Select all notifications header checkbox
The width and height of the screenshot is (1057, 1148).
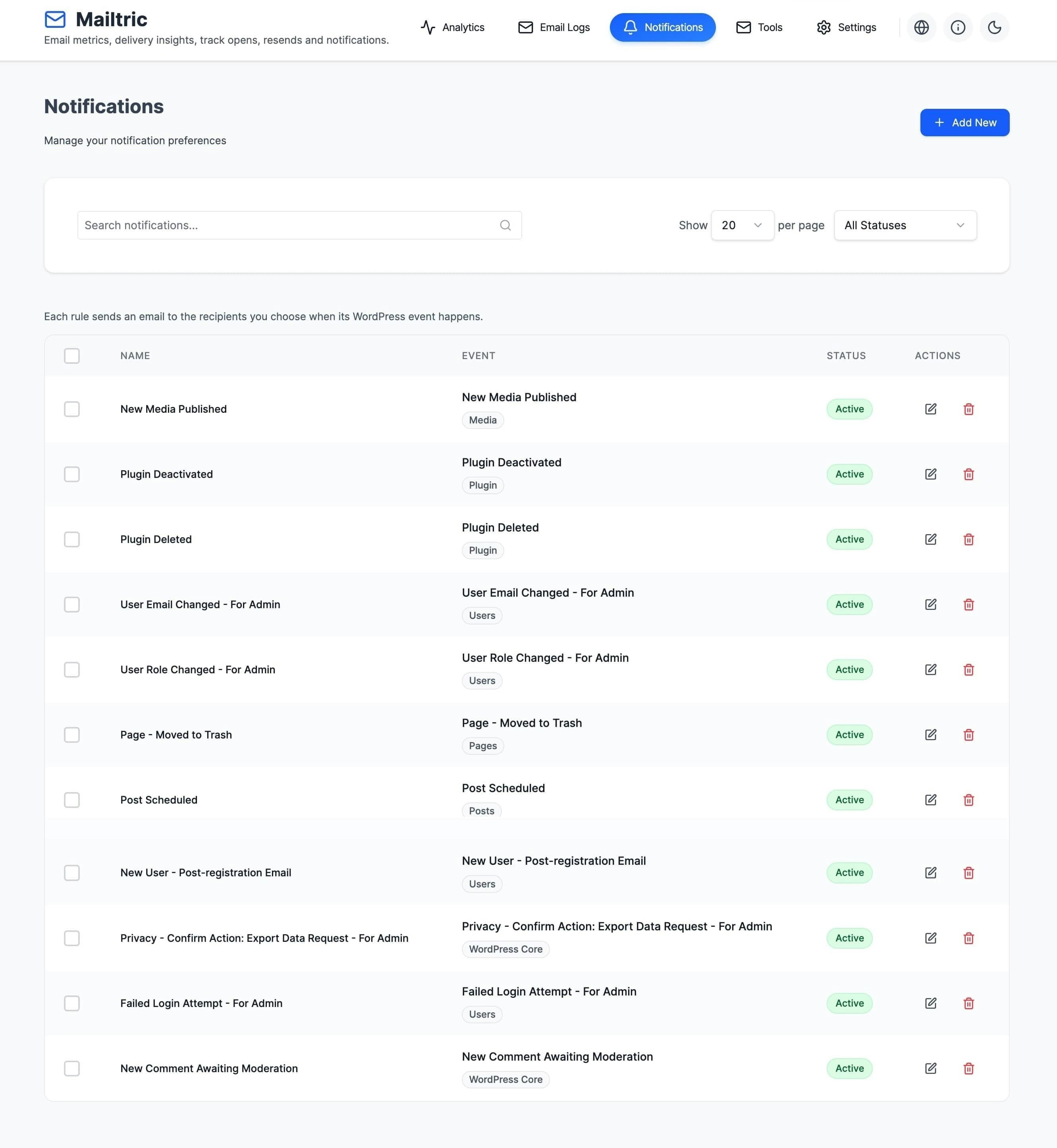coord(71,356)
